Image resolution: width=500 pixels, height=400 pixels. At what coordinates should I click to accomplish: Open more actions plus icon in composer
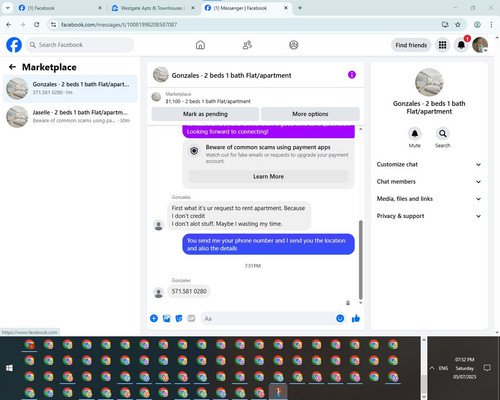tap(154, 318)
